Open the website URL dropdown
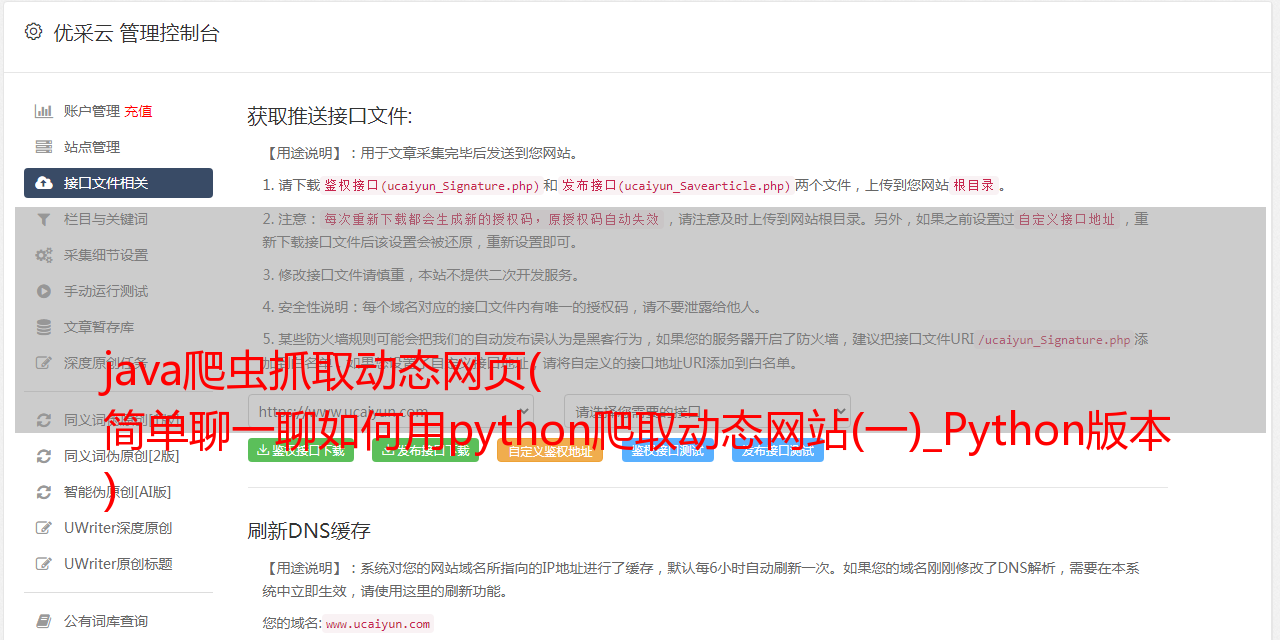This screenshot has height=640, width=1280. pyautogui.click(x=391, y=411)
